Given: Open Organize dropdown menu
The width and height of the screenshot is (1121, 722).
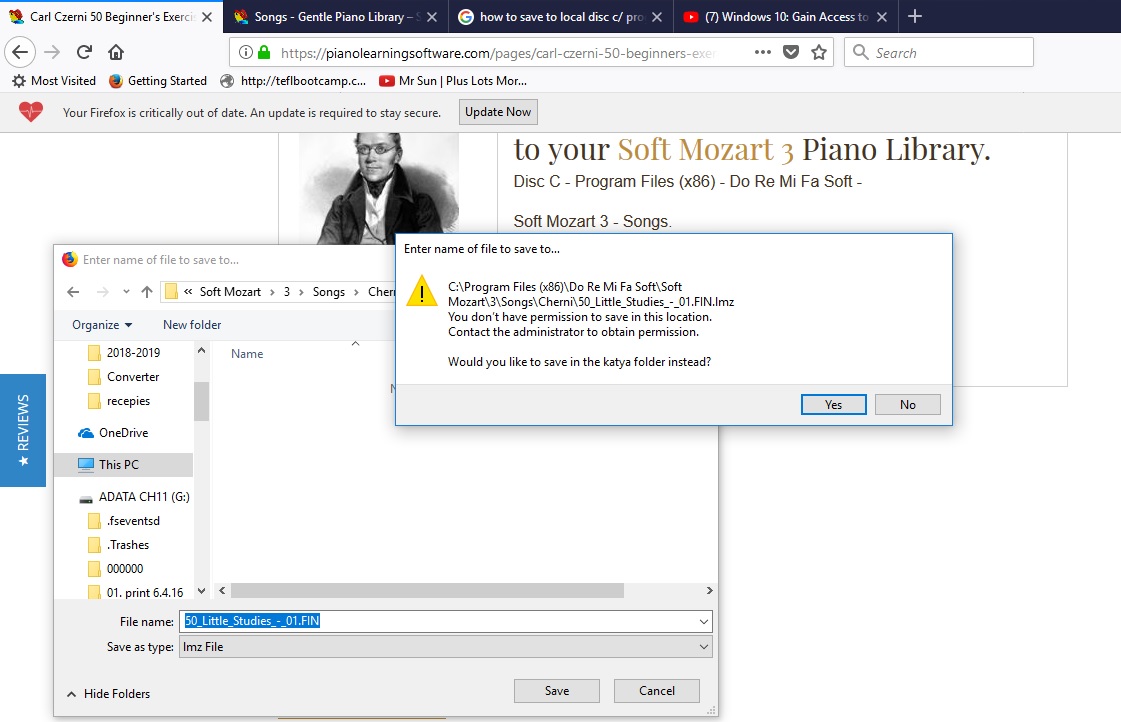Looking at the screenshot, I should tap(102, 325).
